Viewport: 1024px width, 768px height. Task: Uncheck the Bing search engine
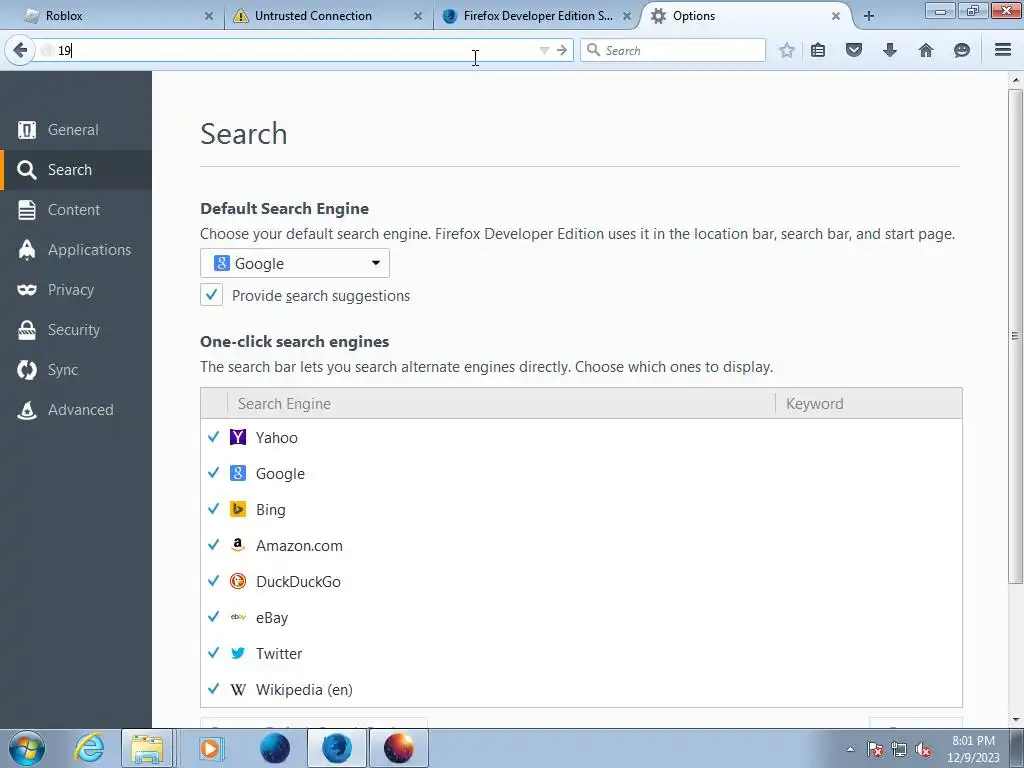click(213, 509)
